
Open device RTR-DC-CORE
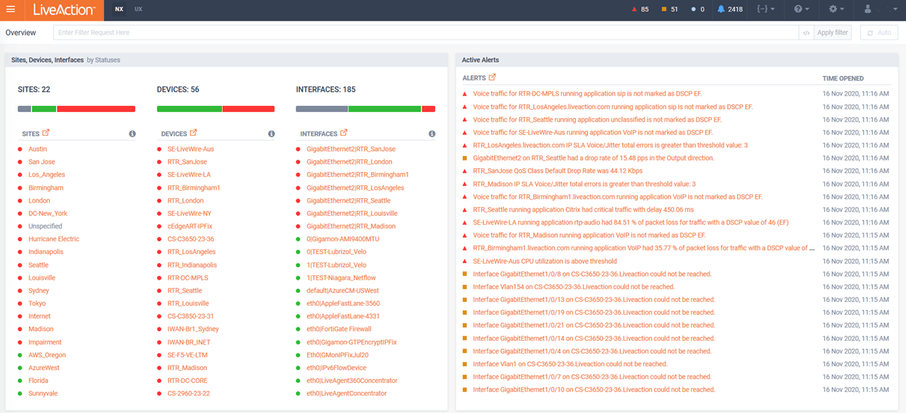coord(187,381)
